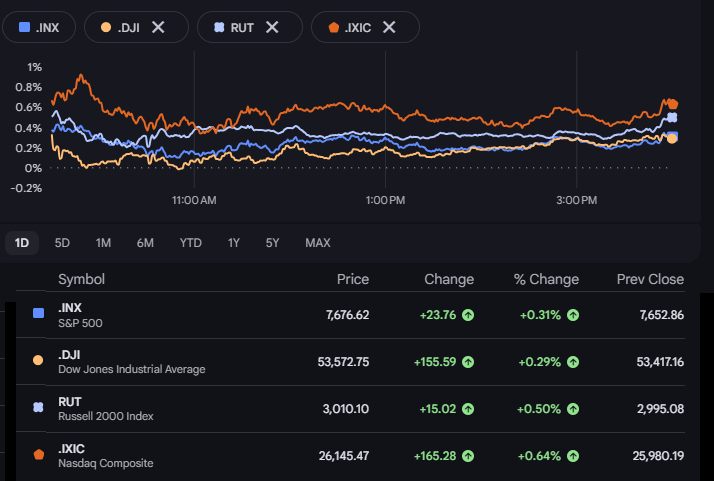Click the orange pentagon icon in .IXIC chip
This screenshot has height=481, width=714.
pos(333,27)
